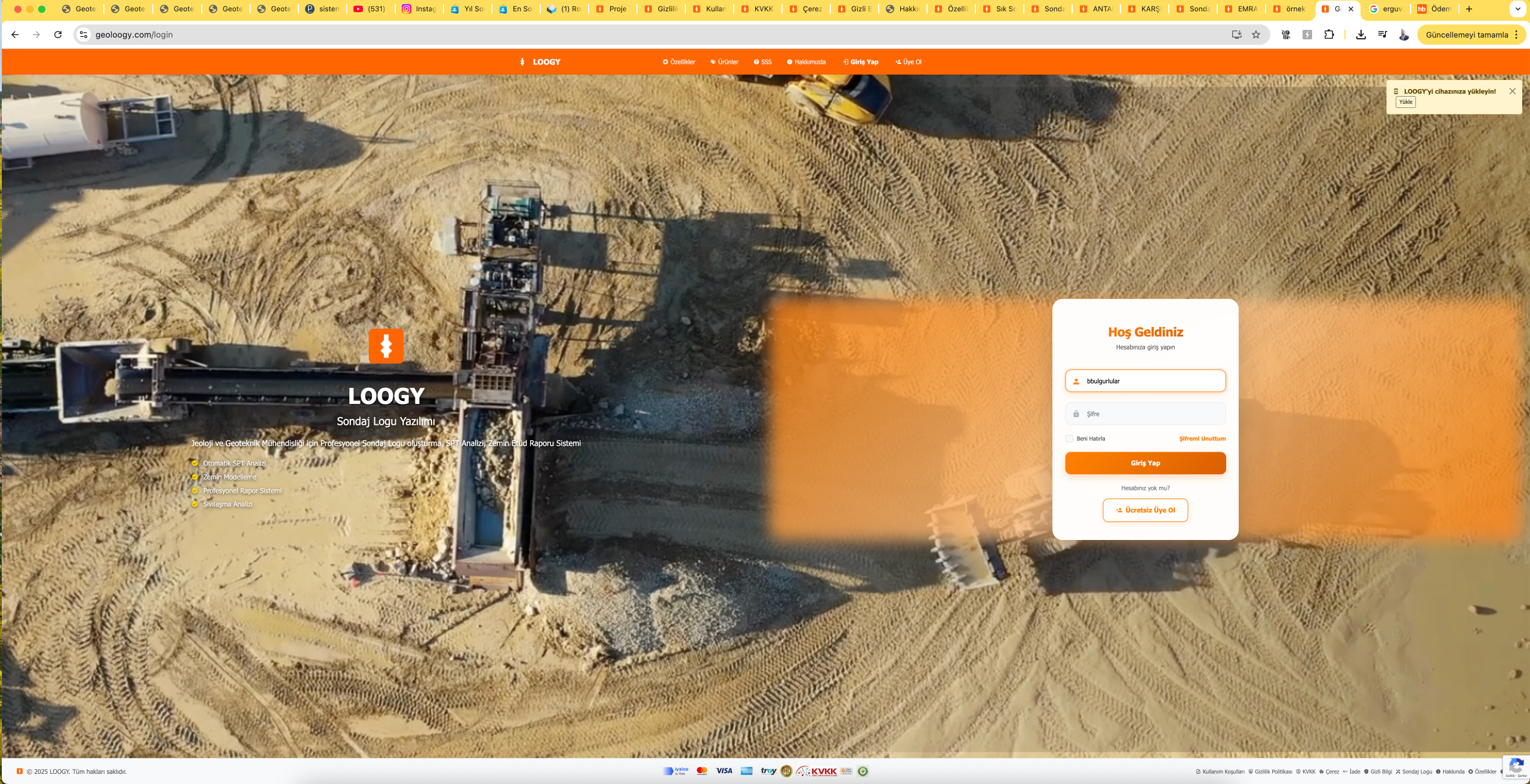Viewport: 1530px width, 784px height.
Task: Click the install app icon in address bar
Action: pos(1237,35)
